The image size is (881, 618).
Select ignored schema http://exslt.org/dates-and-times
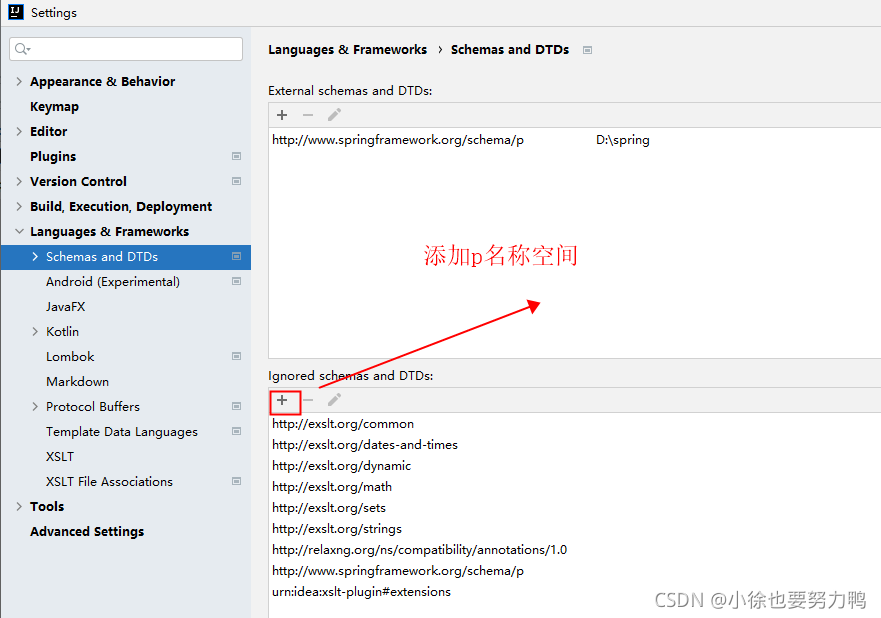click(574, 445)
